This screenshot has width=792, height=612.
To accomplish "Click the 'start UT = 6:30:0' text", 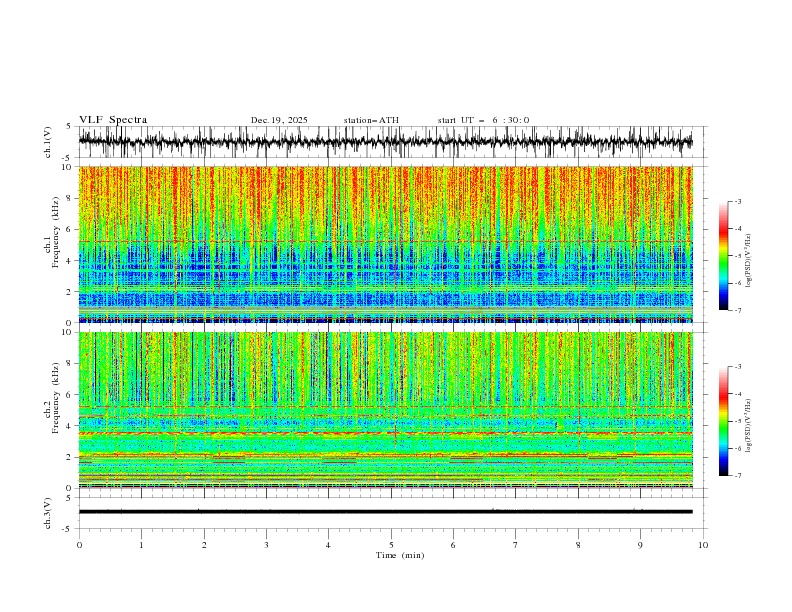I will tap(483, 120).
